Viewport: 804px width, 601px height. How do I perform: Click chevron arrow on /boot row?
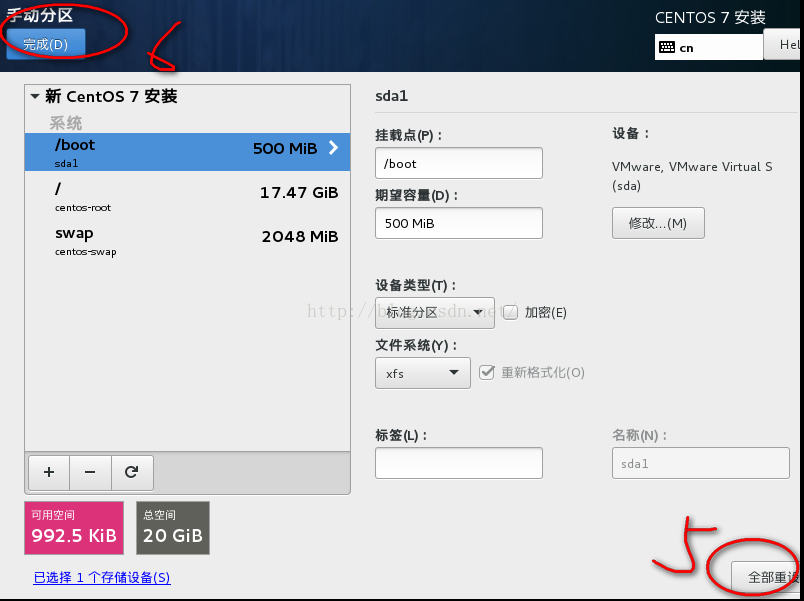(333, 148)
